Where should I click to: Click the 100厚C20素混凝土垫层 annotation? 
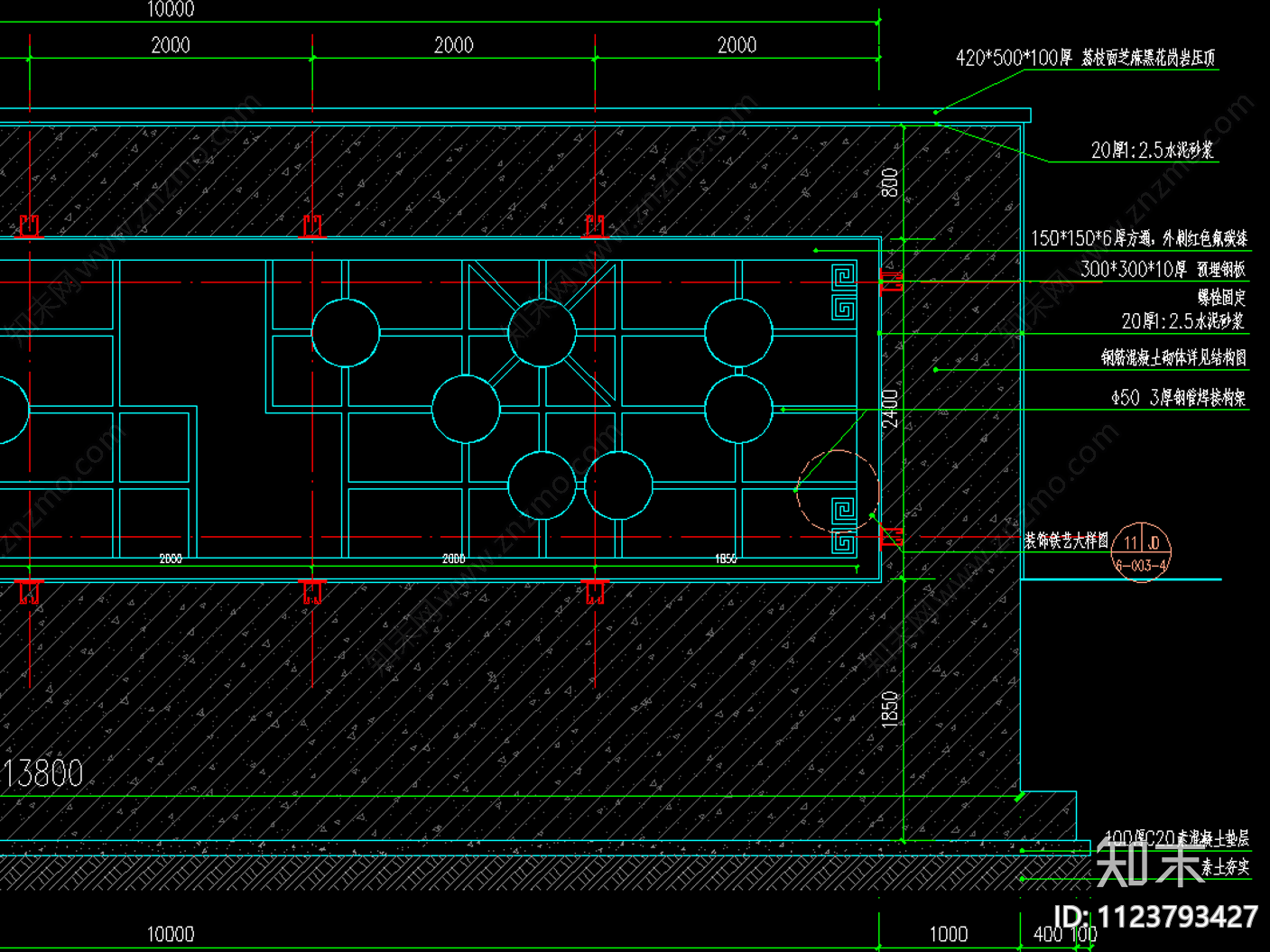pos(1177,838)
